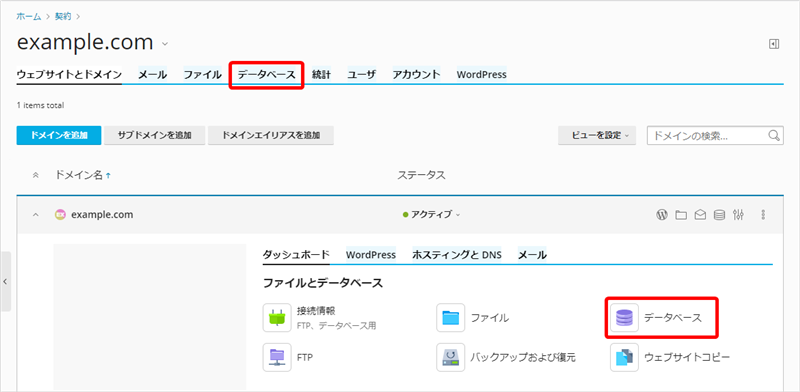Toggle the side panel icon at top right
Screen dimensions: 800x392
[774, 44]
